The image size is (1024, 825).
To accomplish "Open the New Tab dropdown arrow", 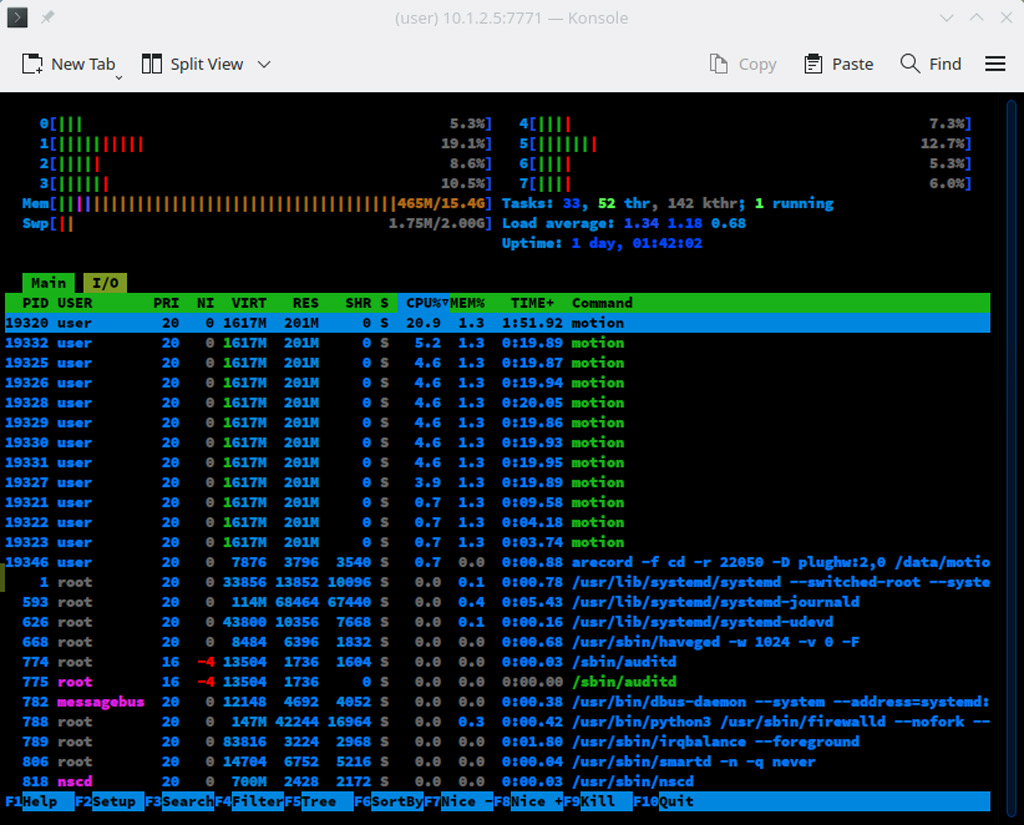I will 119,78.
